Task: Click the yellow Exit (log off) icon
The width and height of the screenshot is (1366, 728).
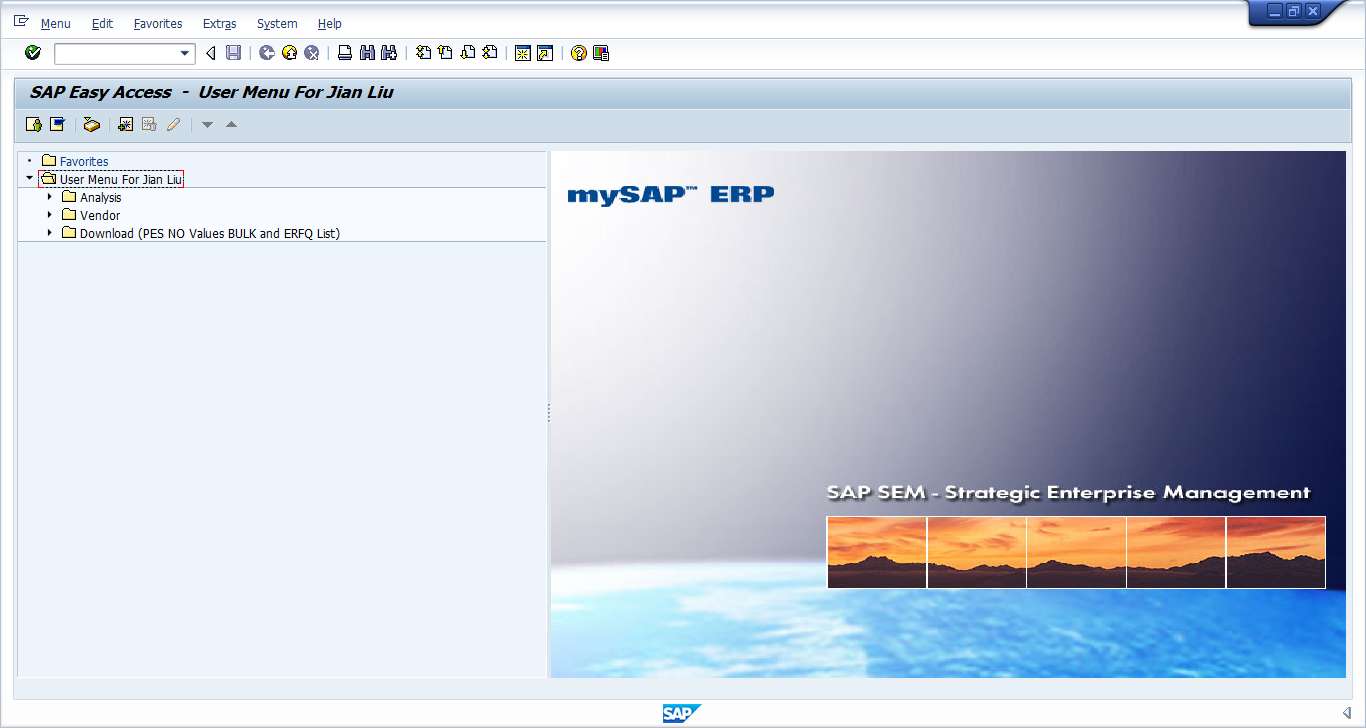Action: [289, 53]
